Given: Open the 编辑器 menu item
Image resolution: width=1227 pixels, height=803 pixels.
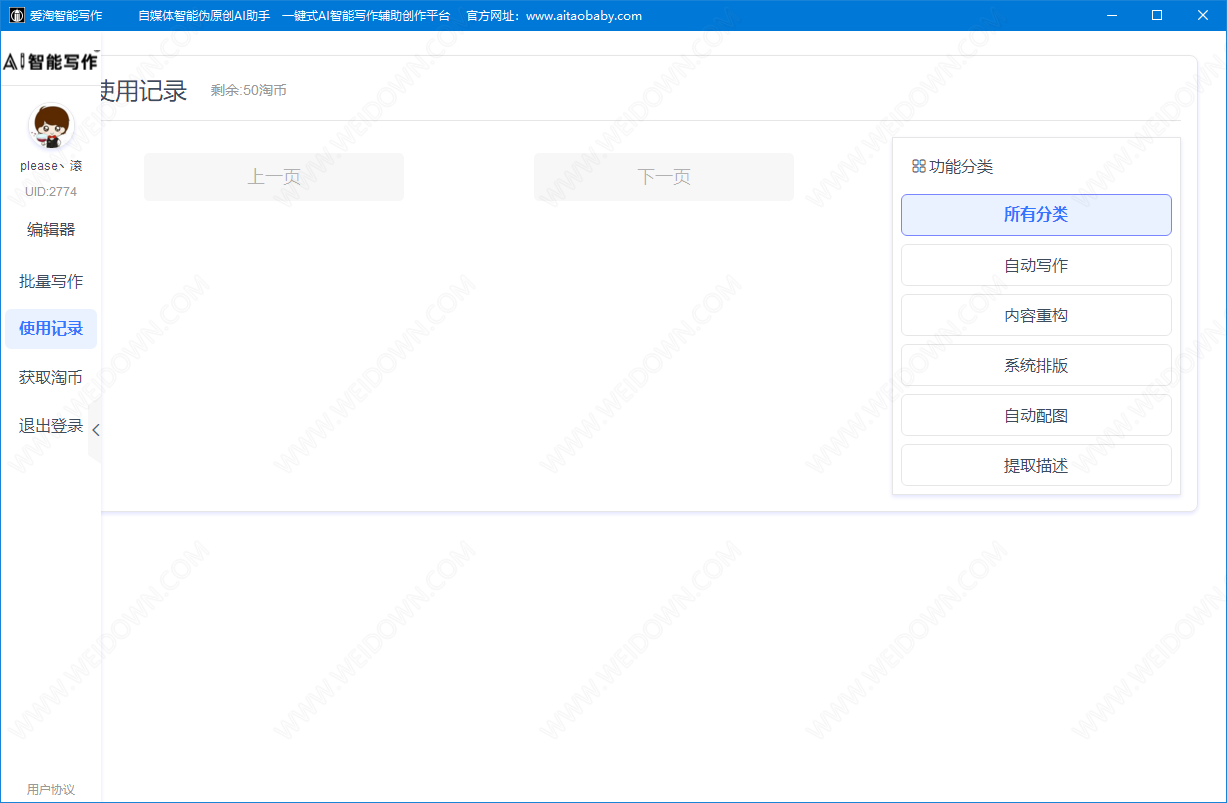Looking at the screenshot, I should [51, 230].
